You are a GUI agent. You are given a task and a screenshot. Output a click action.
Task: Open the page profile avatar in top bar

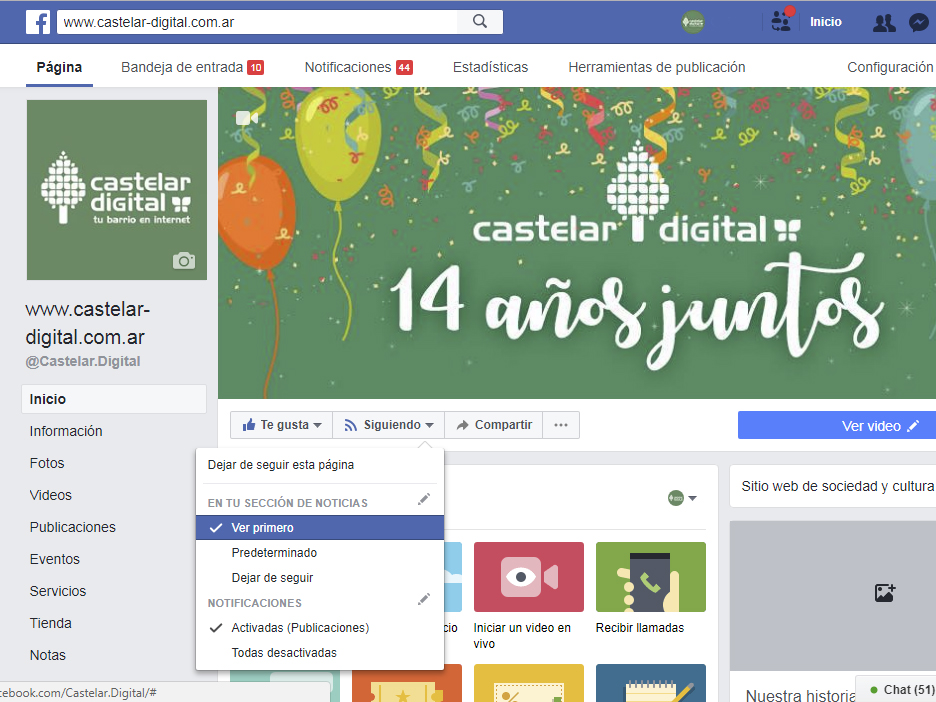[x=692, y=22]
